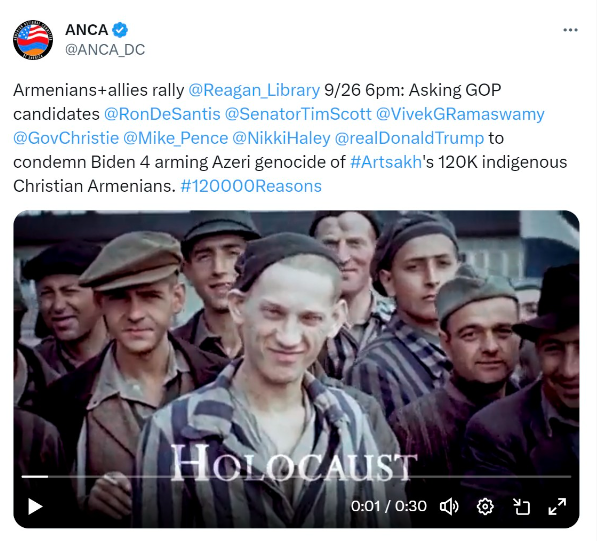Toggle picture-in-picture mode icon
The image size is (616, 541).
[x=522, y=506]
